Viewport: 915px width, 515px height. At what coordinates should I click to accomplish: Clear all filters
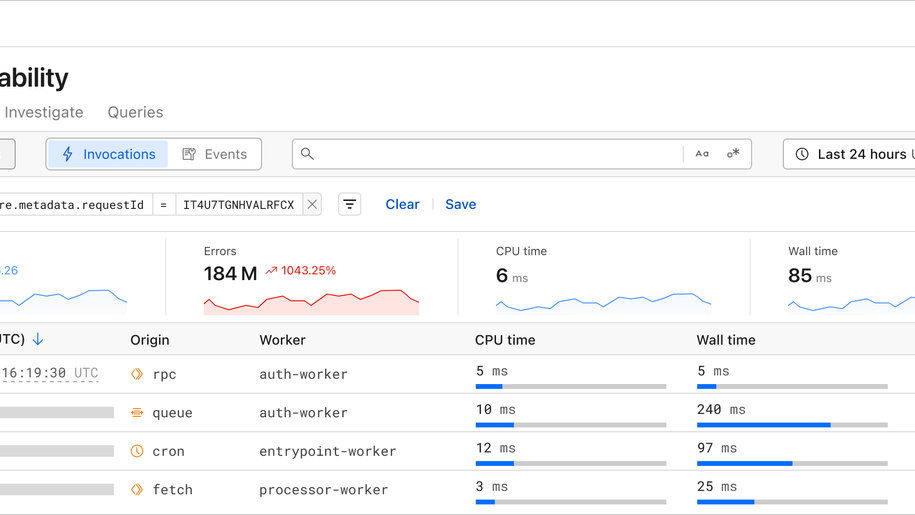pos(402,204)
